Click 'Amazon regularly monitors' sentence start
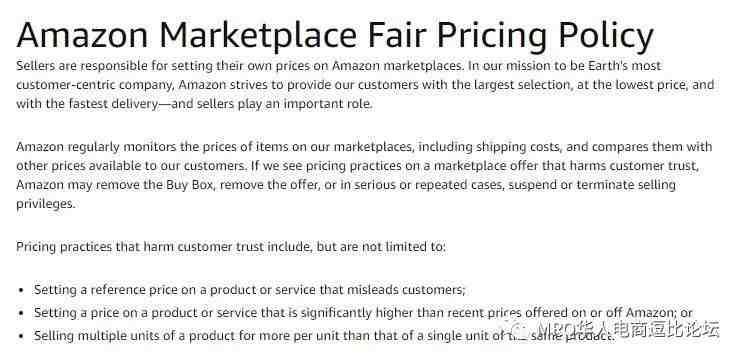 tap(96, 146)
